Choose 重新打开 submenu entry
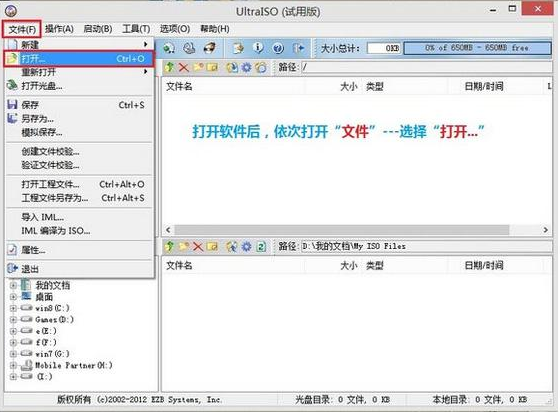 [x=79, y=72]
